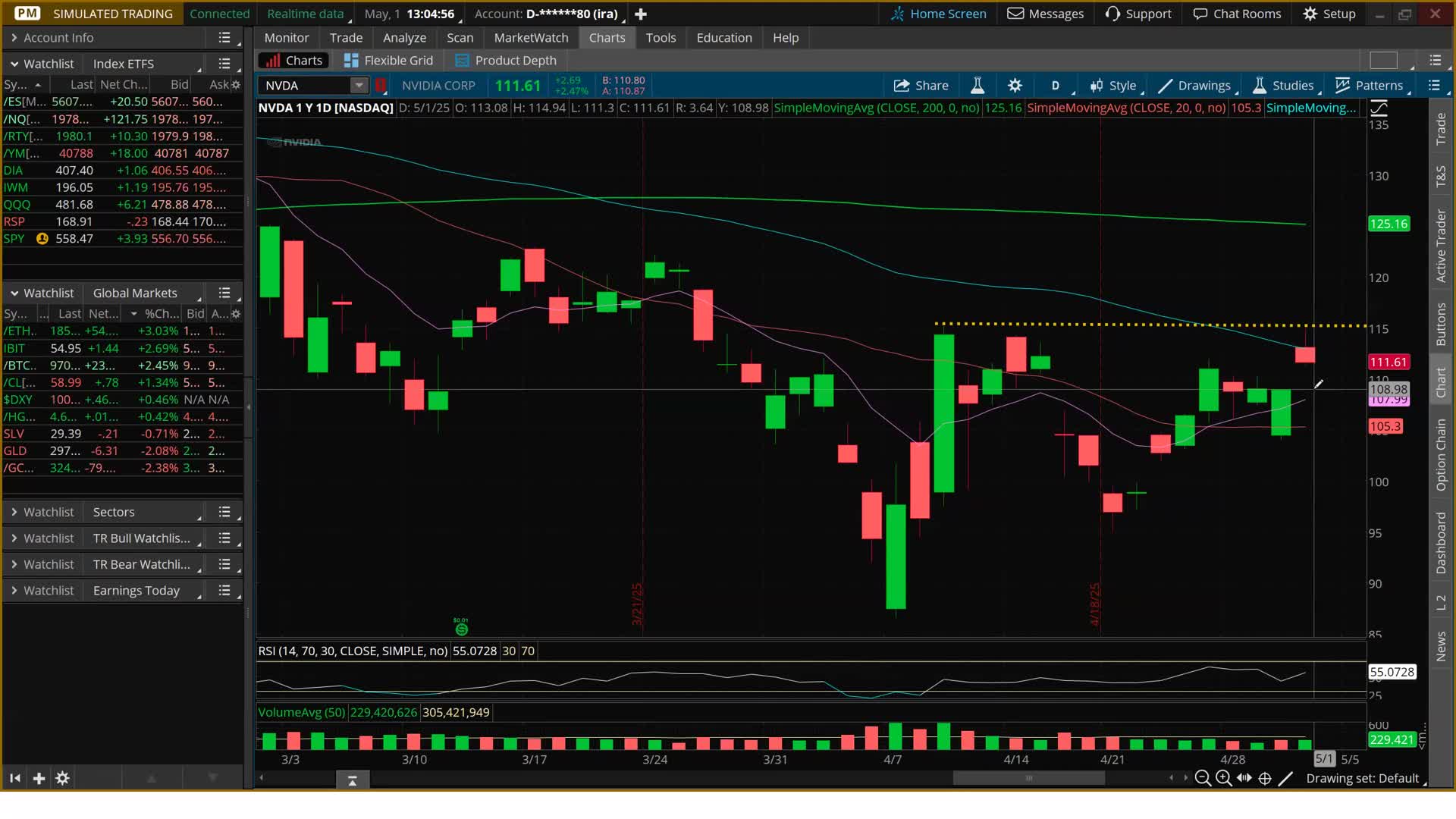Click the zoom in magnifier icon
The height and width of the screenshot is (819, 1456).
(1223, 778)
